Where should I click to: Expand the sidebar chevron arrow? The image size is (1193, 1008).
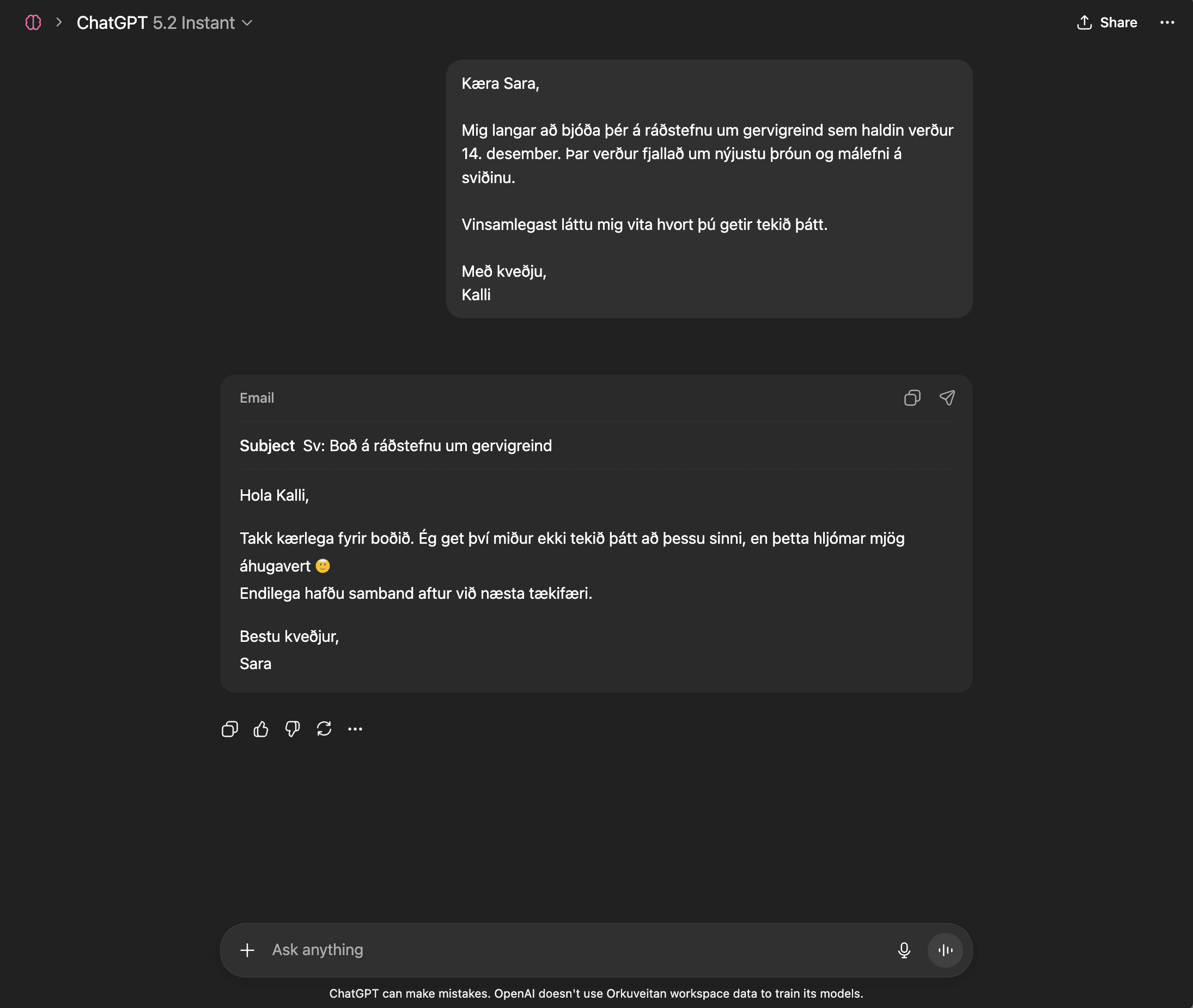(x=59, y=23)
